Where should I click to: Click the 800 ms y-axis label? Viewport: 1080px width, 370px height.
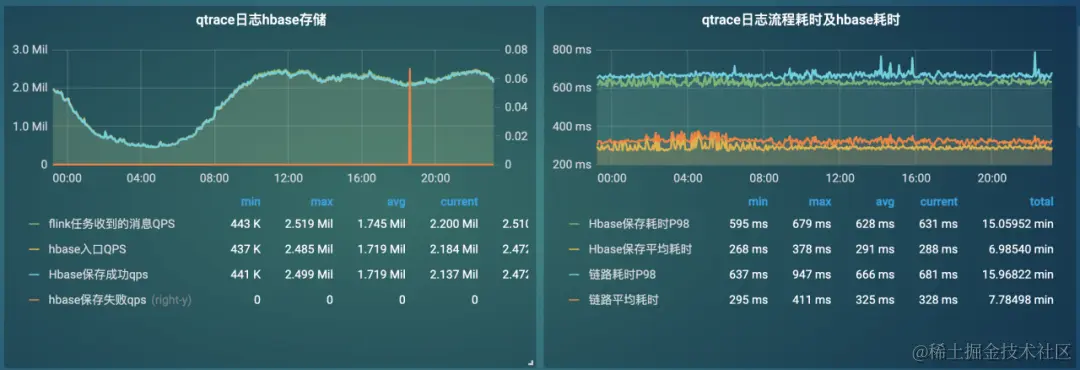573,50
